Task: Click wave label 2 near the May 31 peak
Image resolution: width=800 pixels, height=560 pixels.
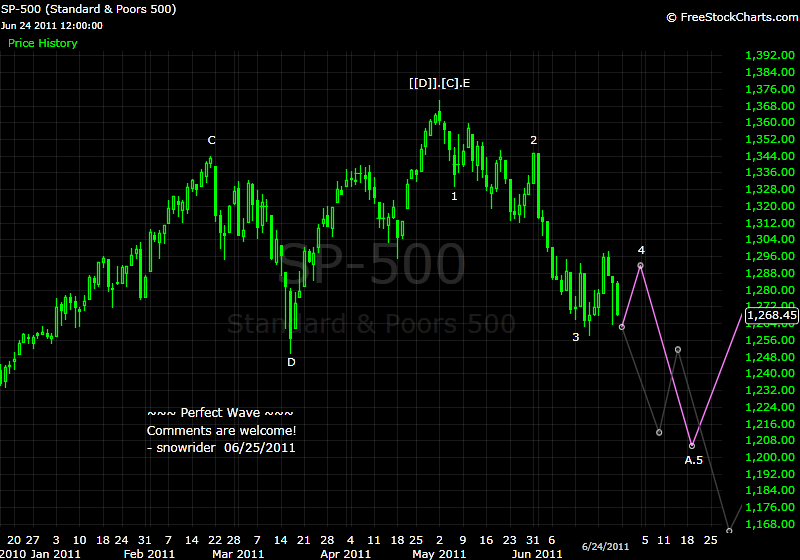Action: [534, 140]
